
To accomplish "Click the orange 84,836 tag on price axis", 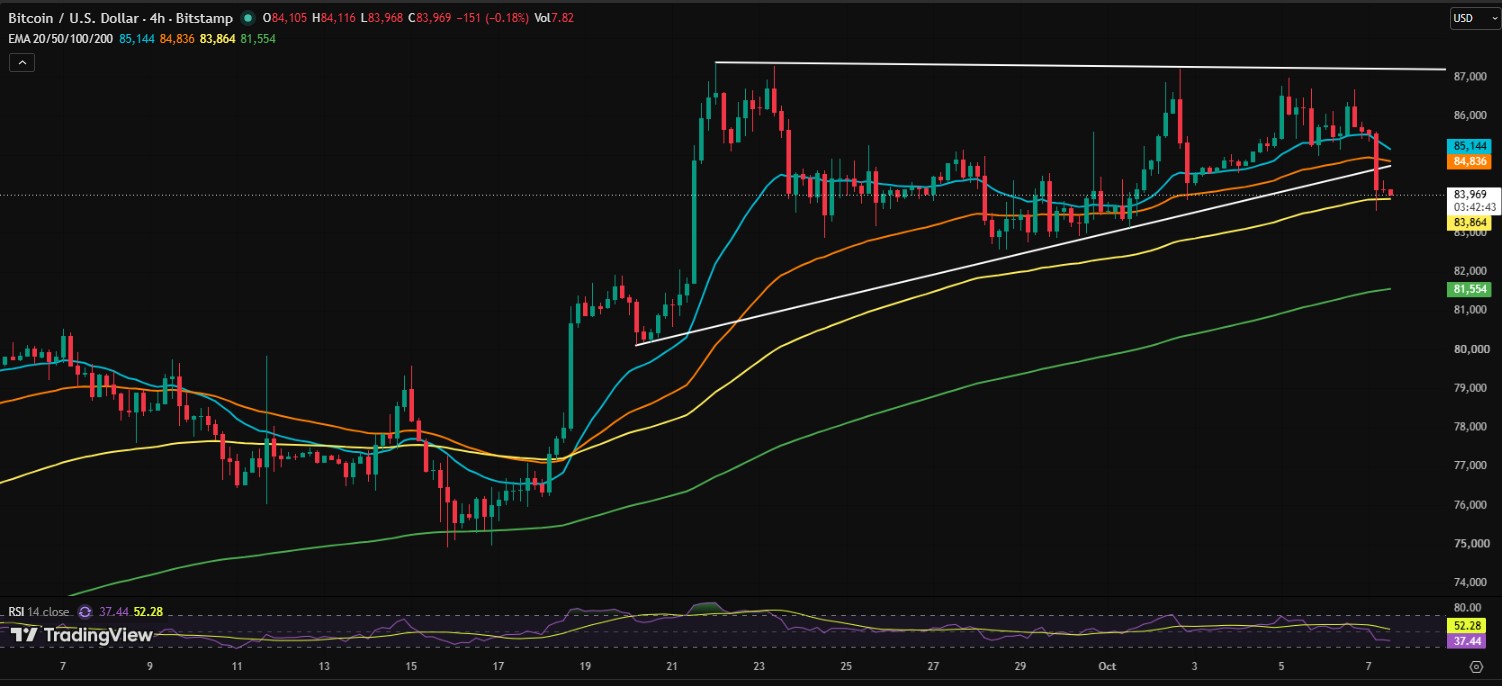I will [x=1468, y=160].
